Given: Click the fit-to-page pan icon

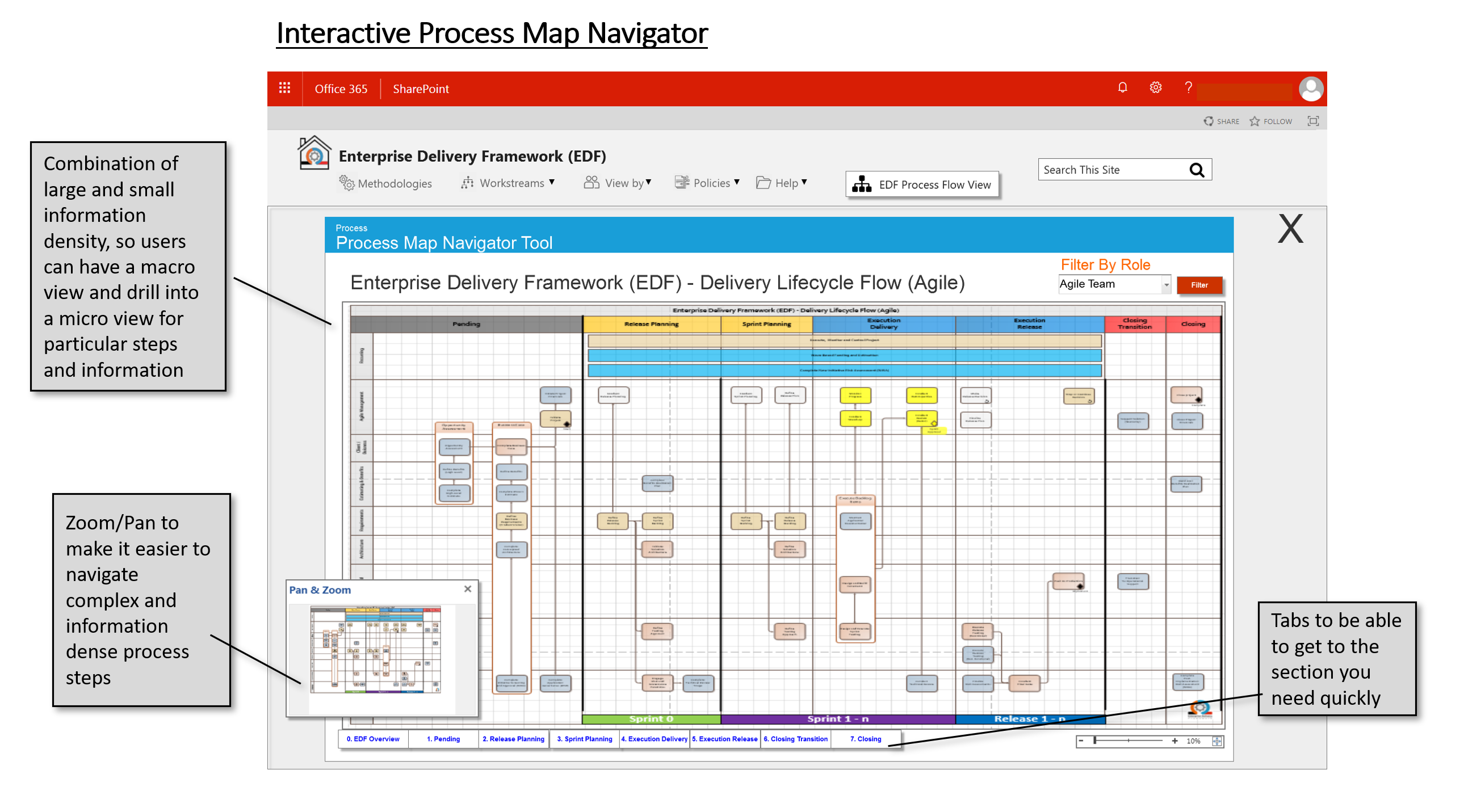Looking at the screenshot, I should (1217, 741).
